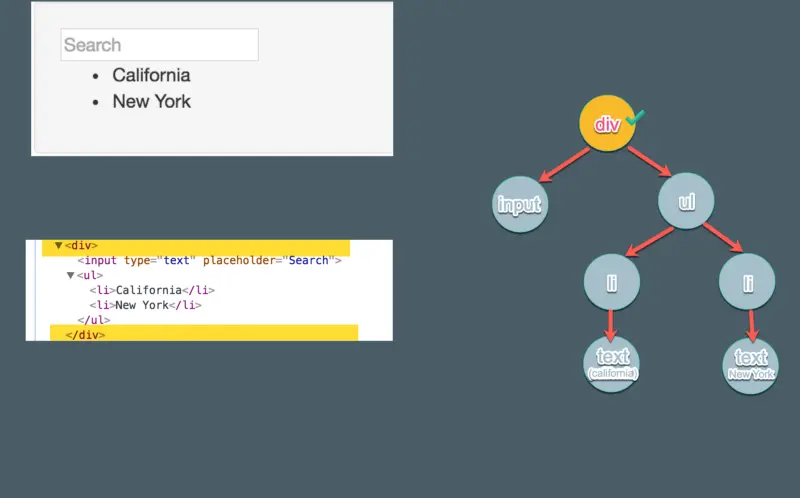Click the left li node under ul

612,282
